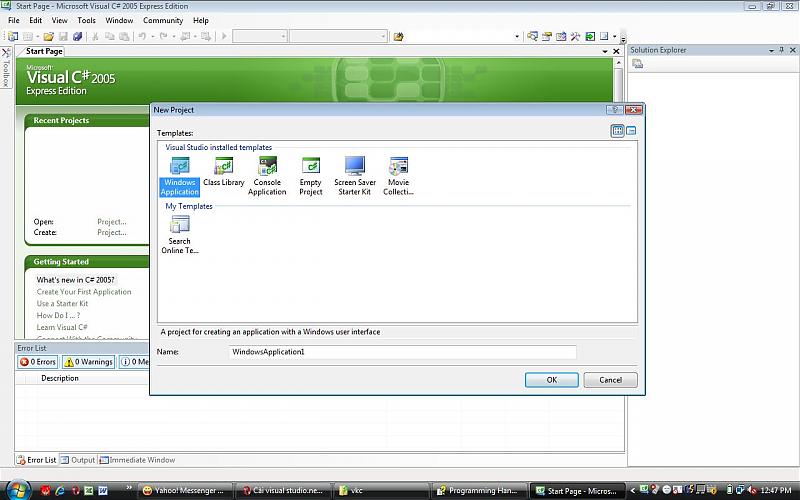
Task: Choose the Movie Collection template
Action: tap(398, 175)
